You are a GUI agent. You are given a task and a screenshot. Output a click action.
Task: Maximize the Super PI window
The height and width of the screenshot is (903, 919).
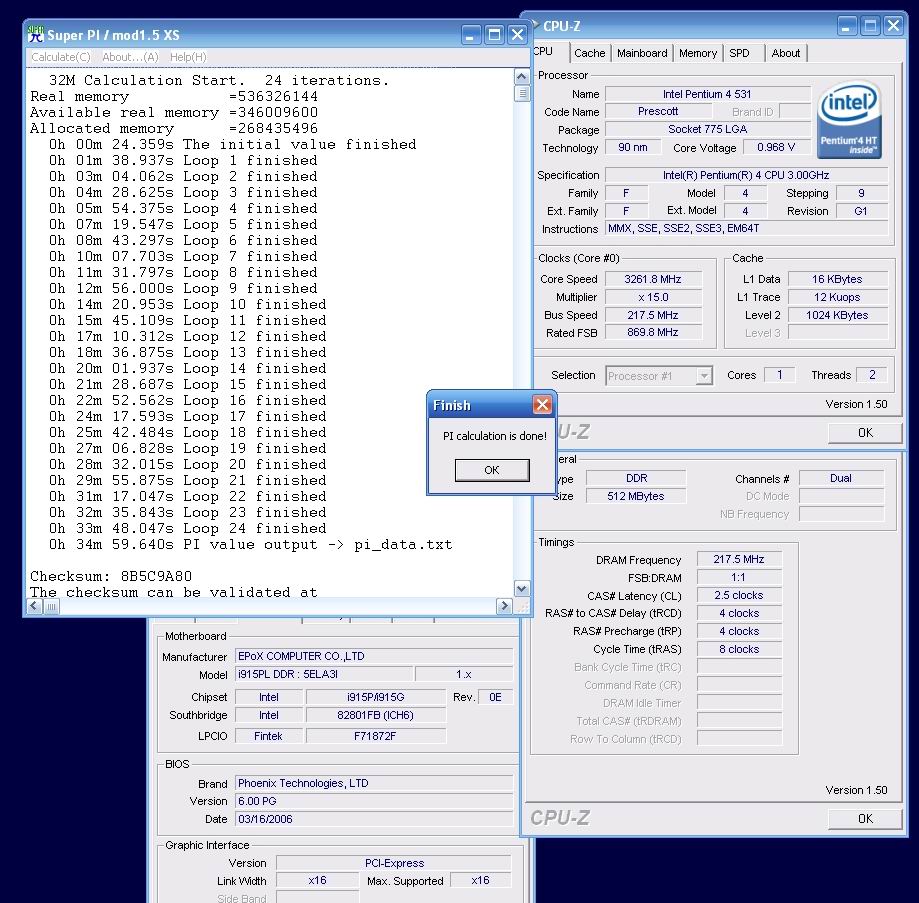(495, 35)
